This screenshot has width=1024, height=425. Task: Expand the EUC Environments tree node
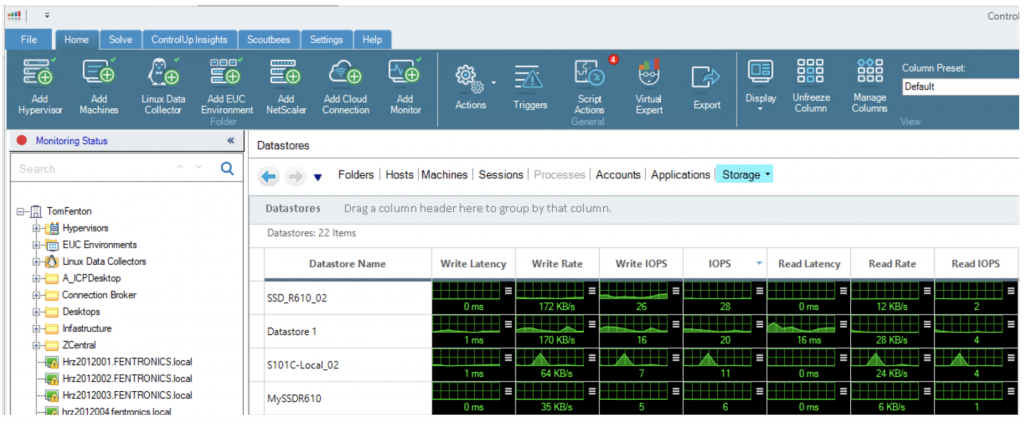pyautogui.click(x=38, y=244)
